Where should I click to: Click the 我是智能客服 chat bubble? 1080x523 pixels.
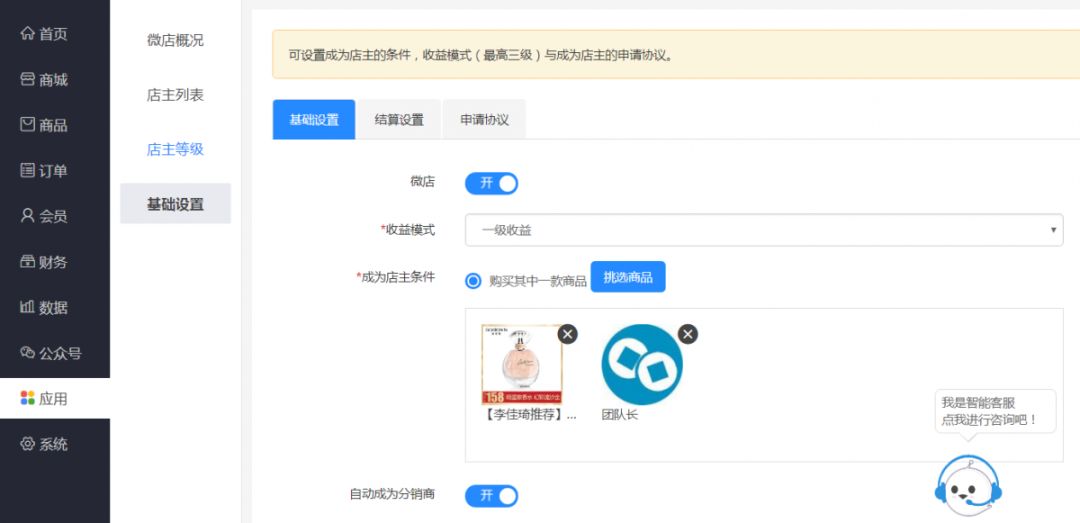[x=995, y=411]
